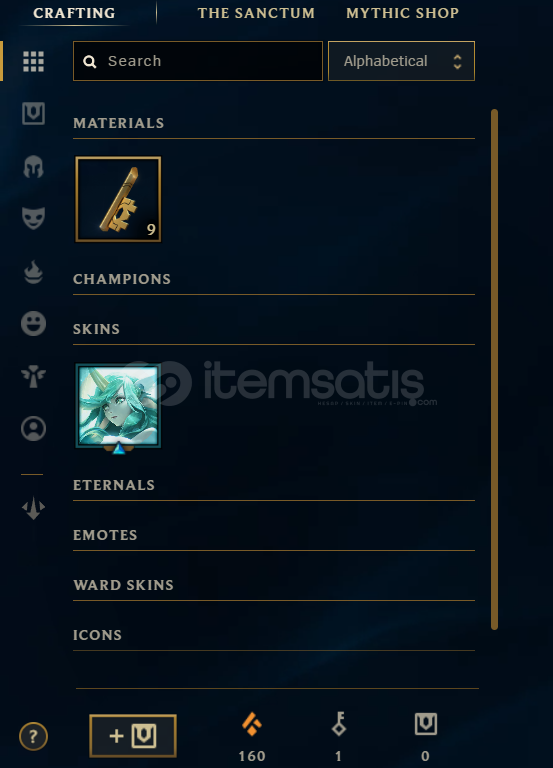The height and width of the screenshot is (768, 553).
Task: Filter loot by ward skins icon
Action: [x=33, y=376]
